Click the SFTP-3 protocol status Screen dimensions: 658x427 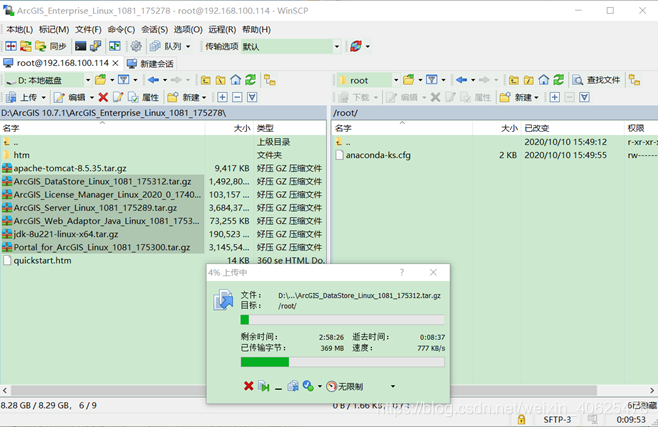[x=557, y=419]
